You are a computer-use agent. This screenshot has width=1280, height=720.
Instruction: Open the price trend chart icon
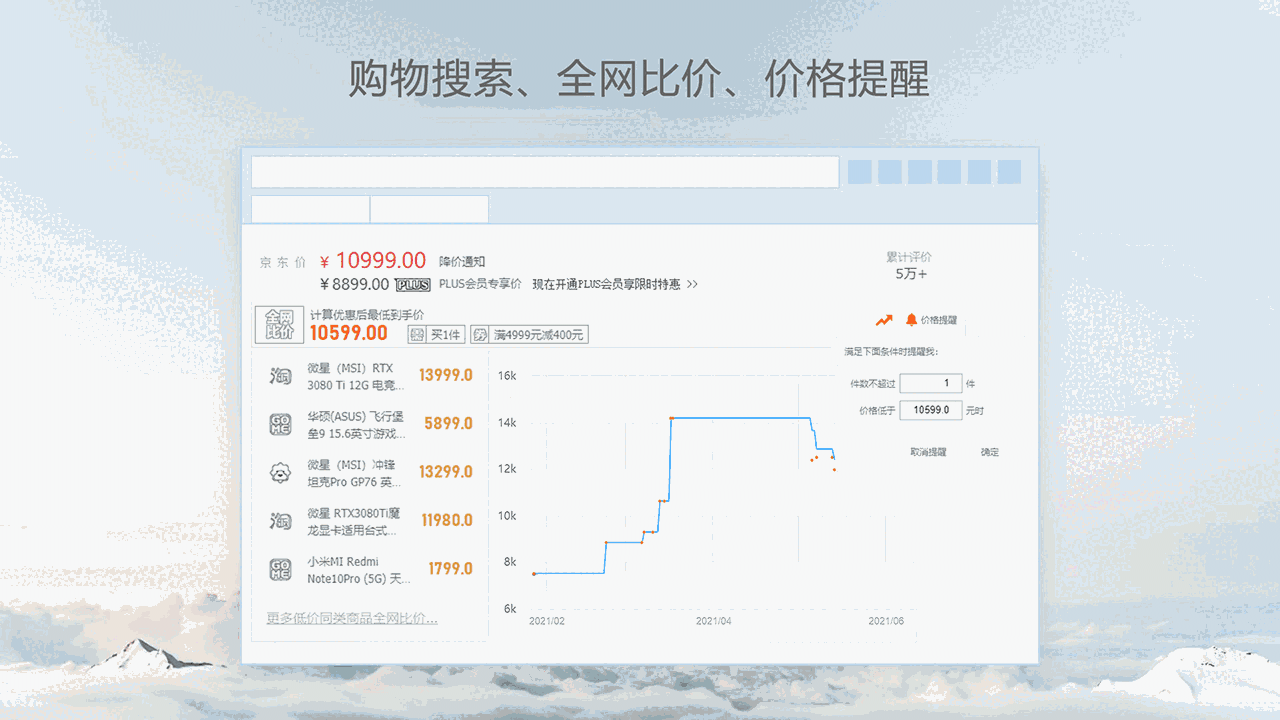pyautogui.click(x=883, y=320)
